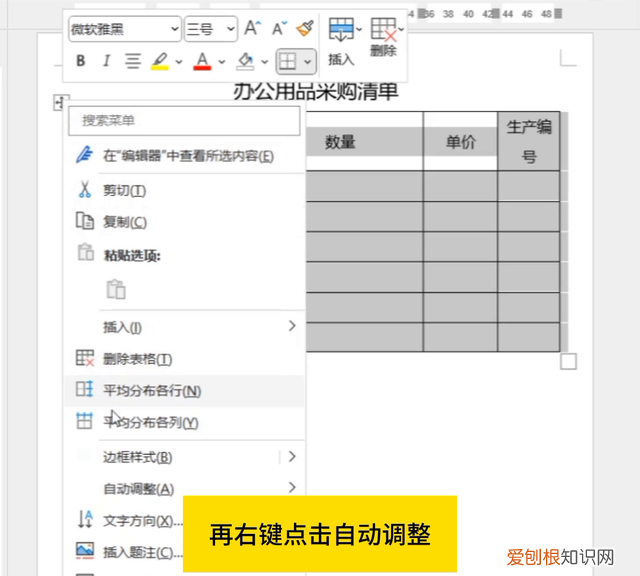Click the 插入 label in mini toolbar
Viewport: 640px width, 576px height.
[341, 59]
